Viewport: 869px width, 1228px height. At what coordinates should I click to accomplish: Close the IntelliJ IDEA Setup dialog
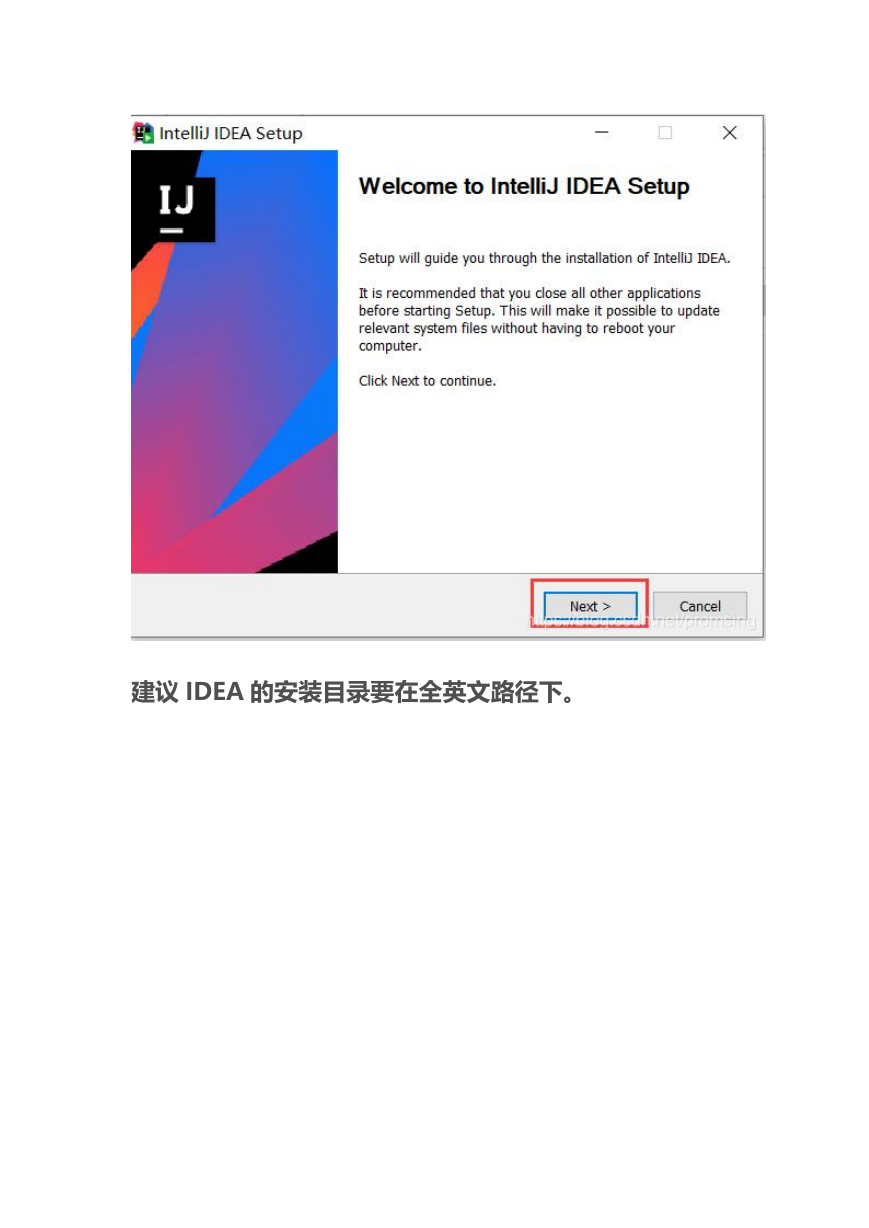730,133
